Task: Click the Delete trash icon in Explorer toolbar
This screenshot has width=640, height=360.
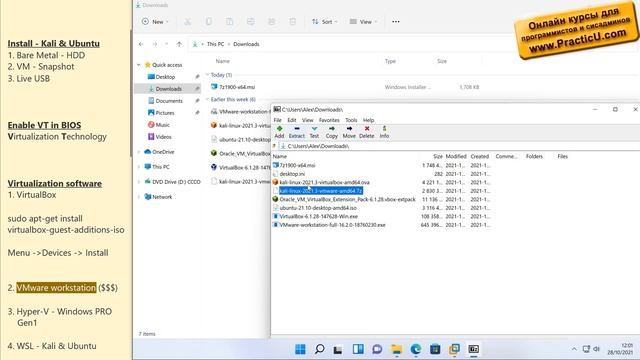Action: (292, 22)
